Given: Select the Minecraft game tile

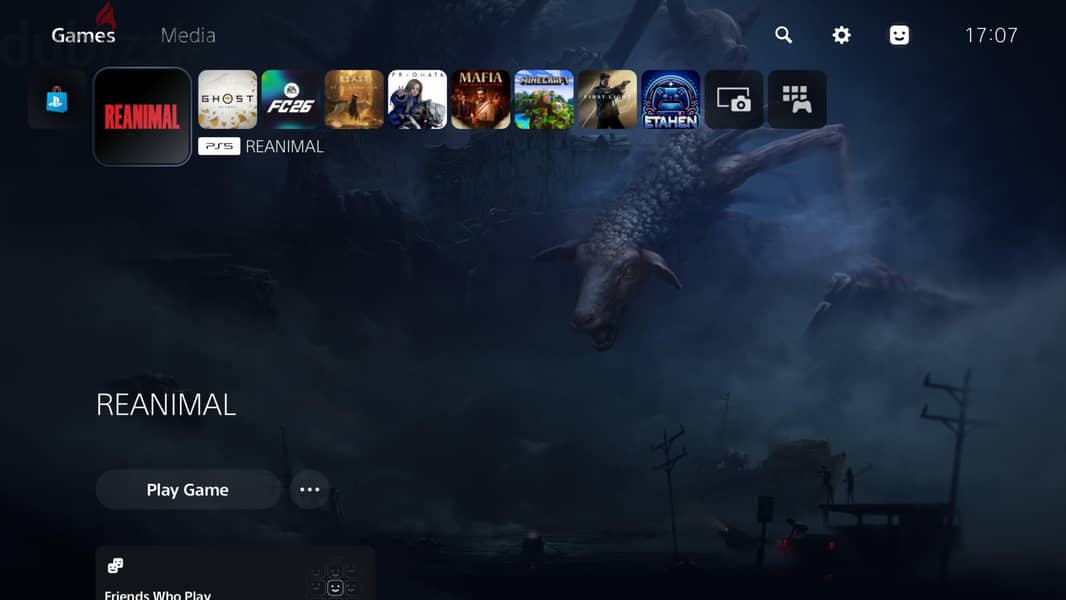Looking at the screenshot, I should point(544,99).
